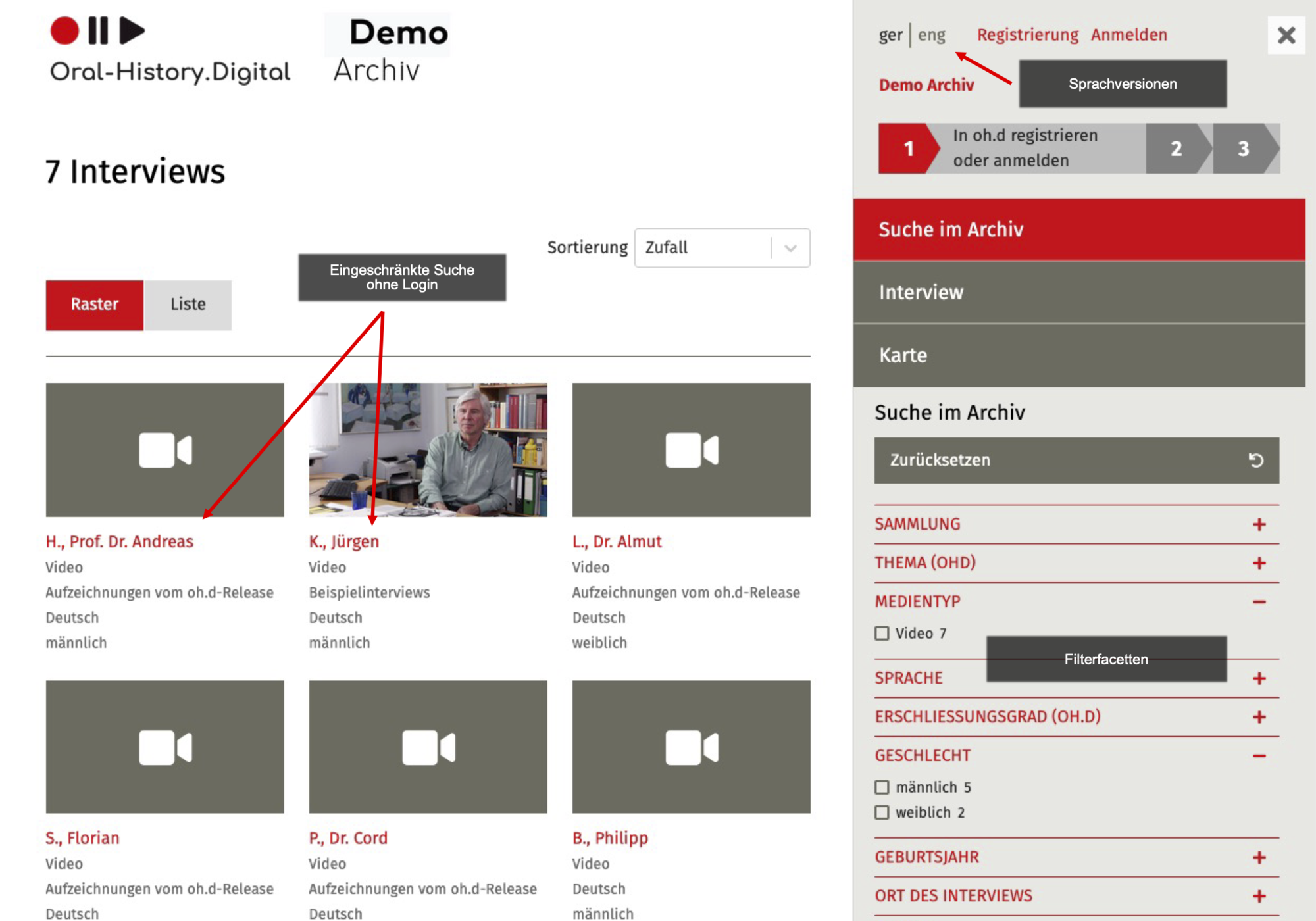Image resolution: width=1316 pixels, height=921 pixels.
Task: Click the Registrierung link
Action: point(1026,35)
